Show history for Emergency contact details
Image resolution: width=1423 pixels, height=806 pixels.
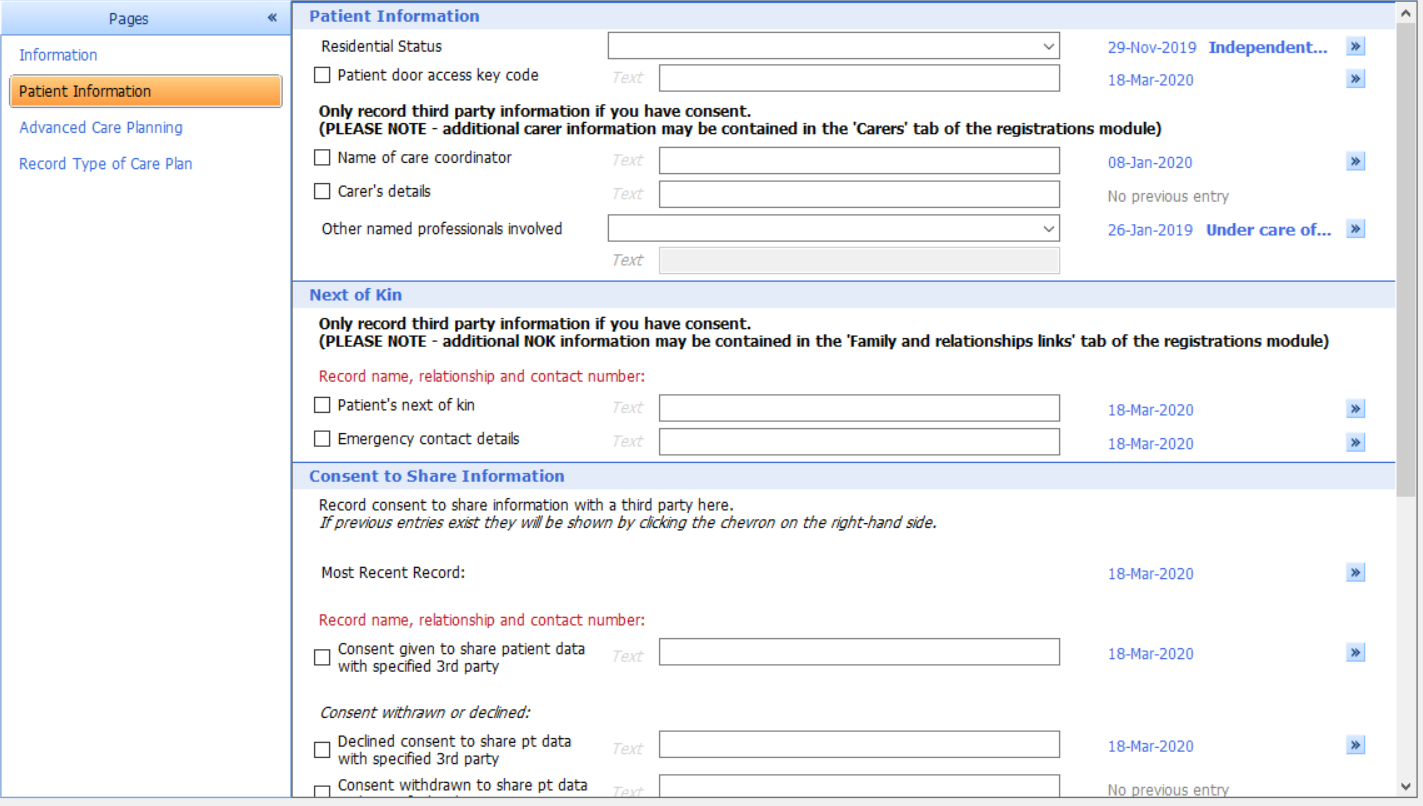click(1355, 442)
